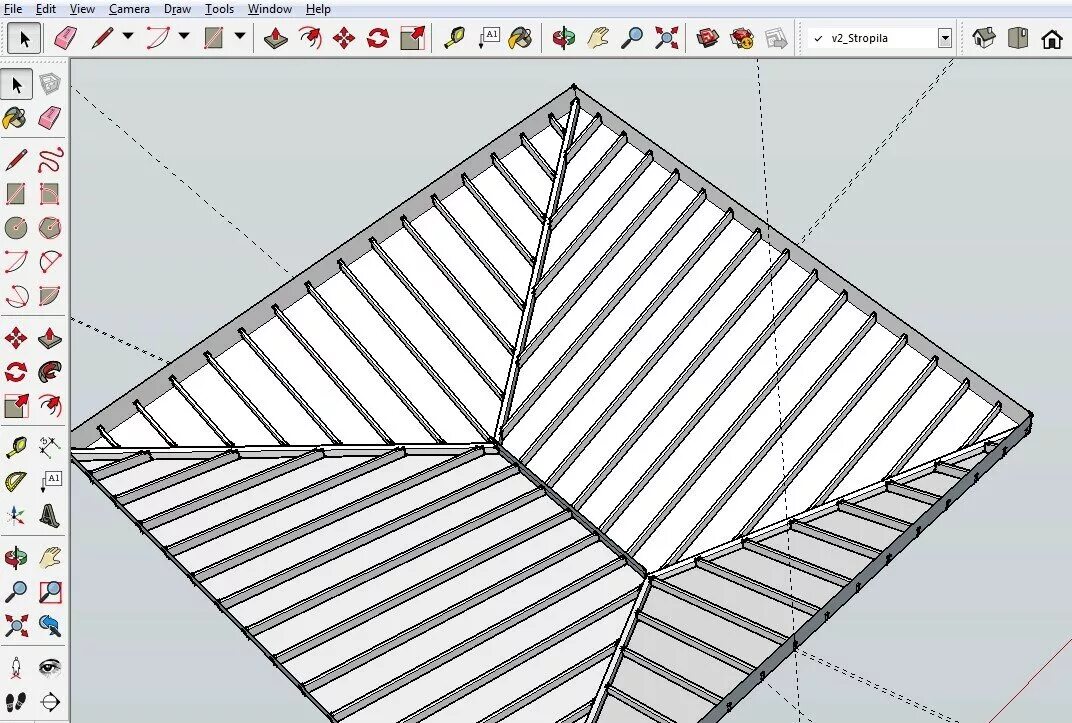Open the File menu
The width and height of the screenshot is (1072, 723).
(13, 9)
